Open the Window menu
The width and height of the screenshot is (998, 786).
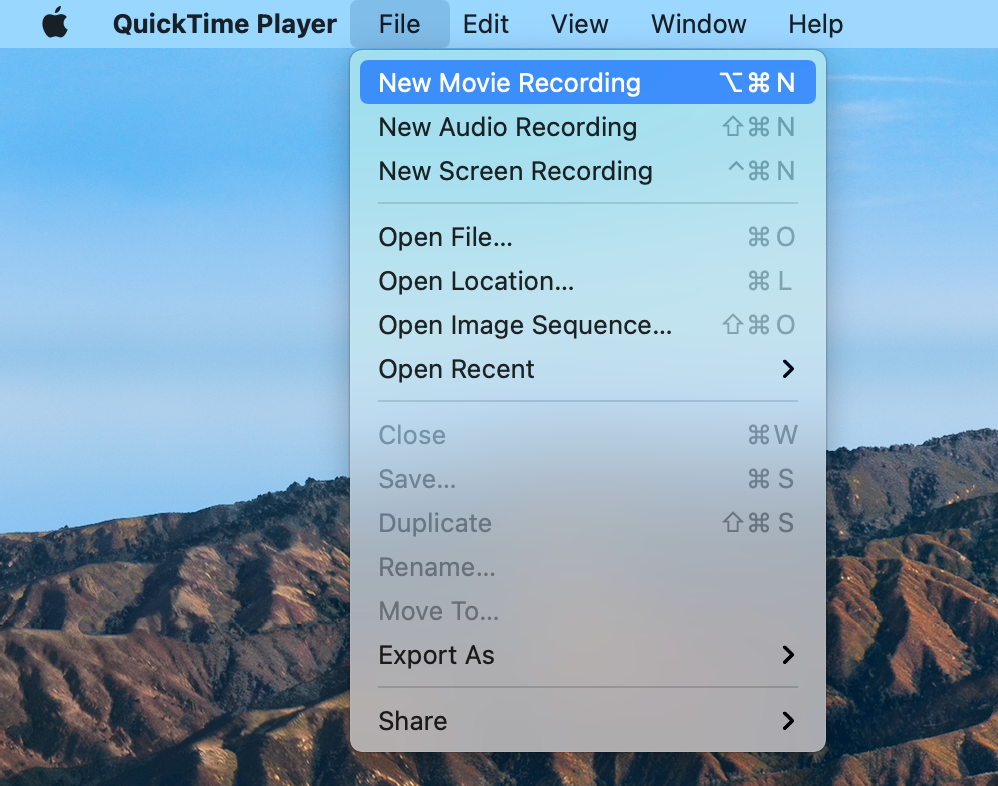coord(698,24)
